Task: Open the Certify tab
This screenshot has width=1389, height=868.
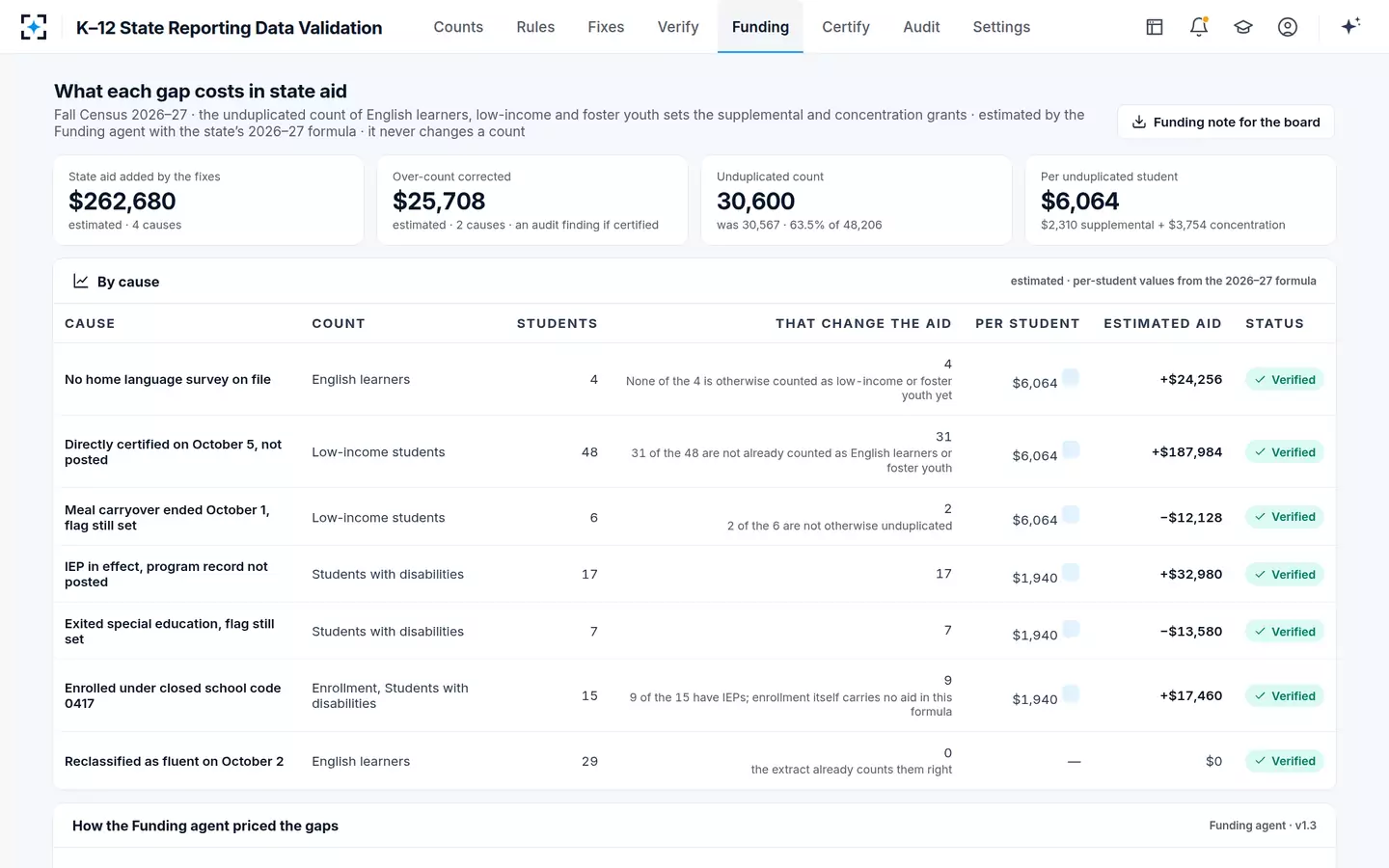Action: 846,27
